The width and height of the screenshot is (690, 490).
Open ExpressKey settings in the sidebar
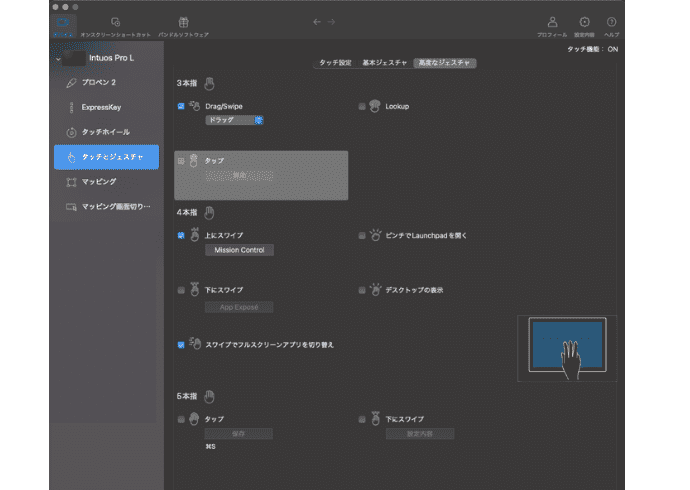[101, 107]
